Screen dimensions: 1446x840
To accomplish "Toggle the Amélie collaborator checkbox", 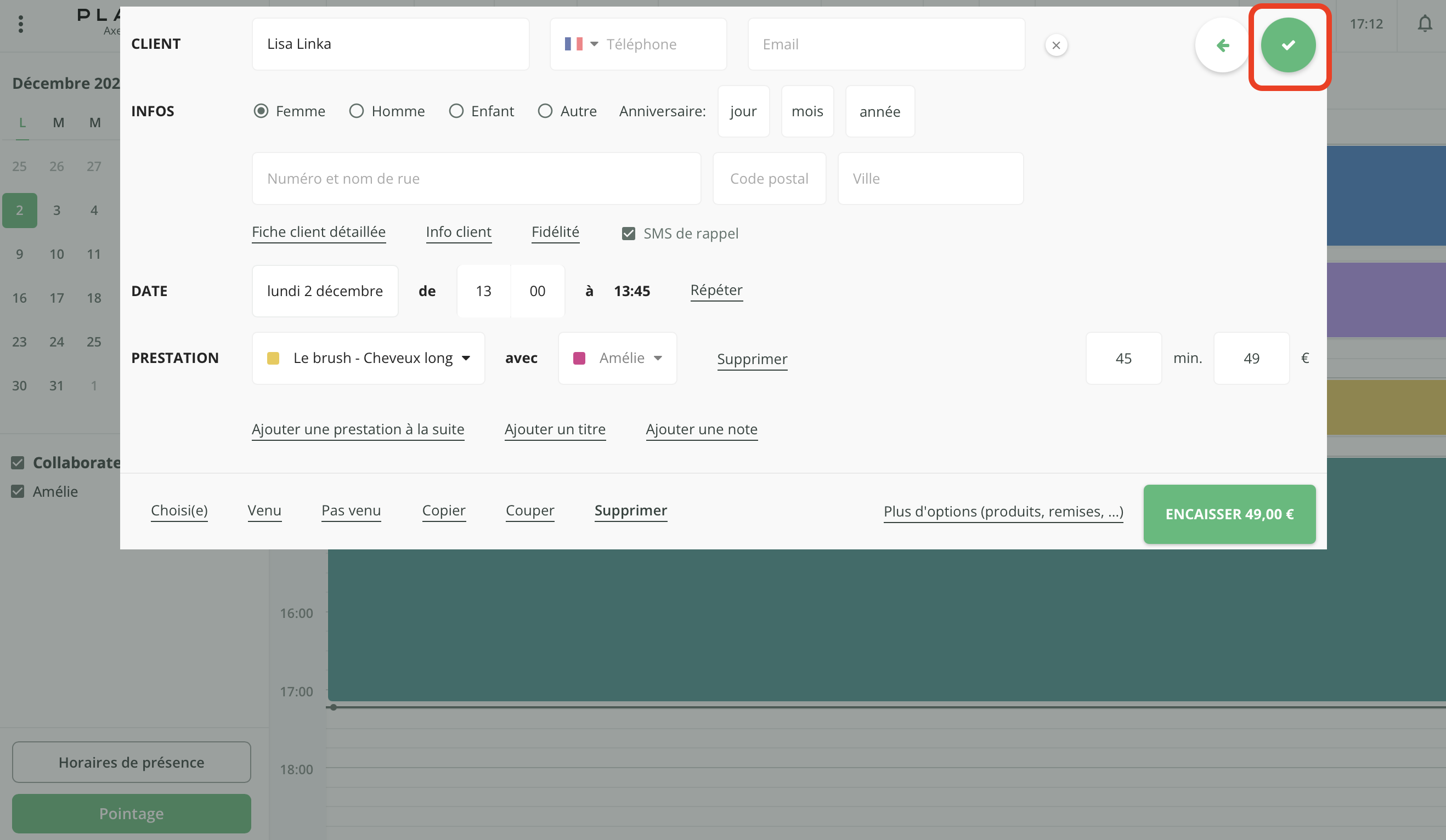I will (x=18, y=491).
